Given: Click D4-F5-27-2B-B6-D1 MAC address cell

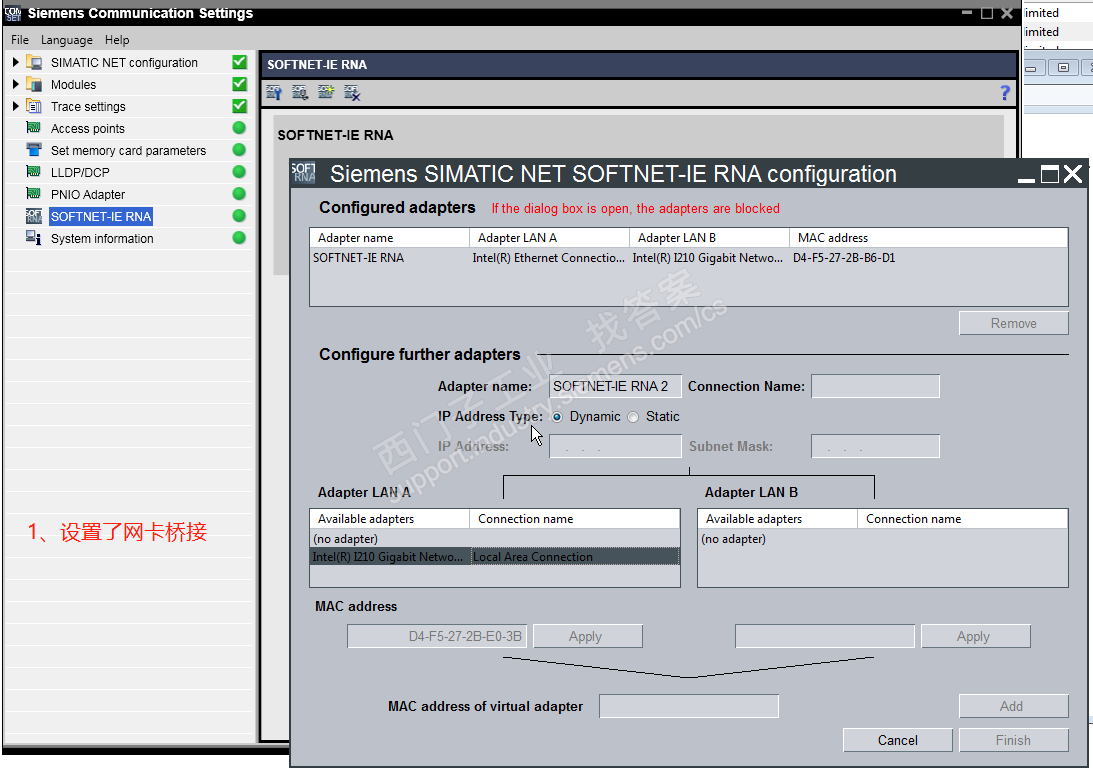Looking at the screenshot, I should point(844,258).
